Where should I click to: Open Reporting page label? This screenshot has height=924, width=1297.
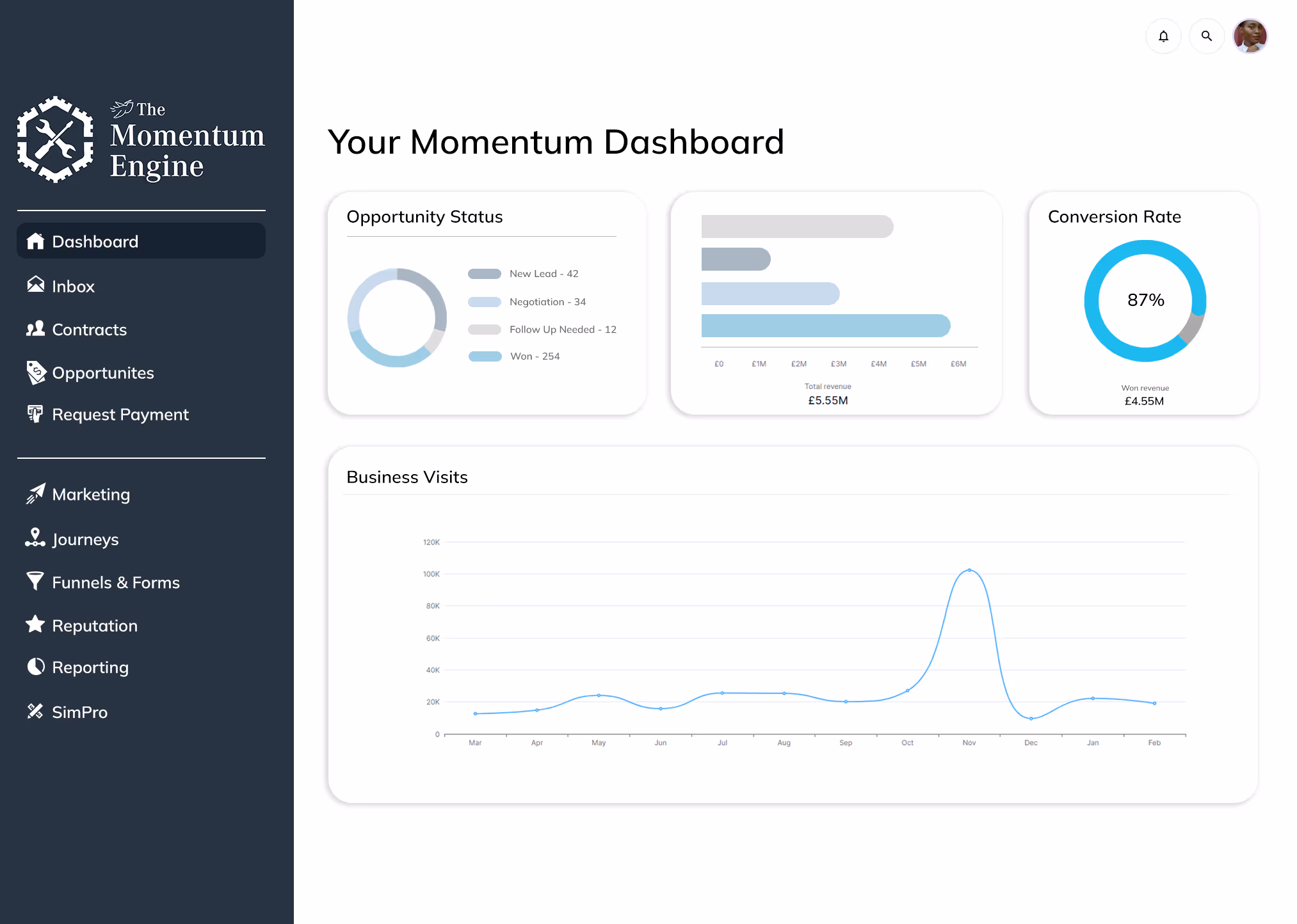(x=90, y=667)
